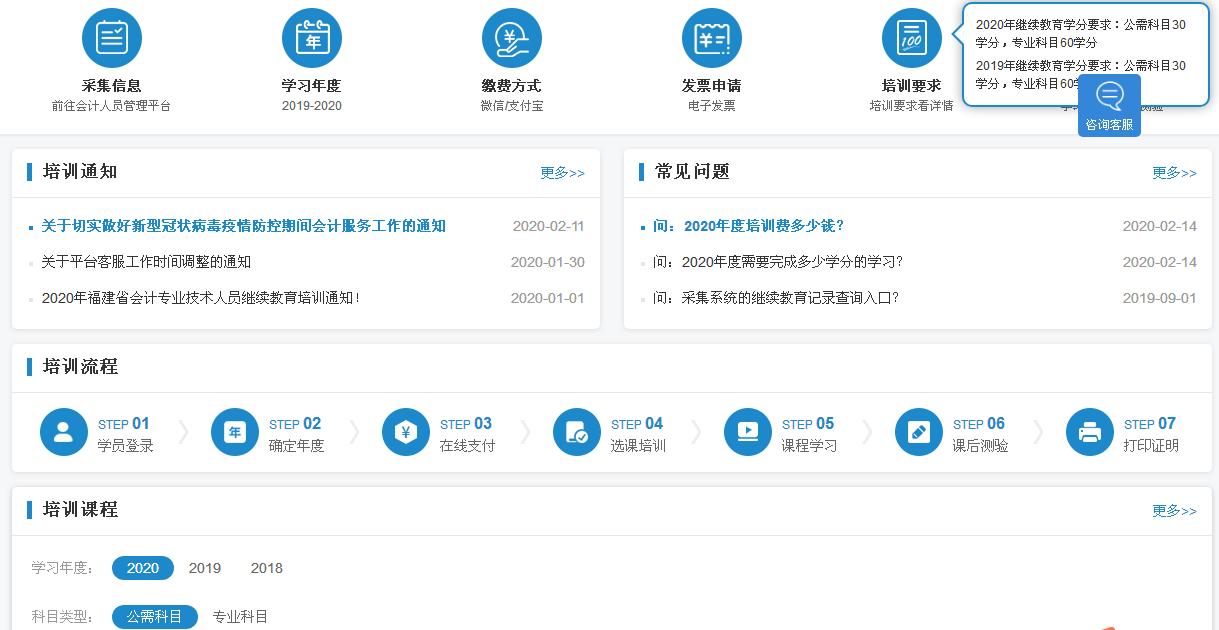
Task: Expand more items in 培训课程
Action: click(1174, 511)
